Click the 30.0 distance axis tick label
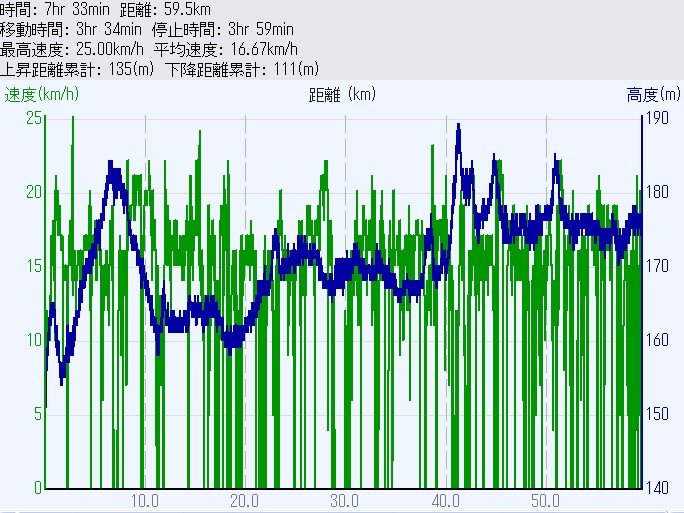 [346, 499]
